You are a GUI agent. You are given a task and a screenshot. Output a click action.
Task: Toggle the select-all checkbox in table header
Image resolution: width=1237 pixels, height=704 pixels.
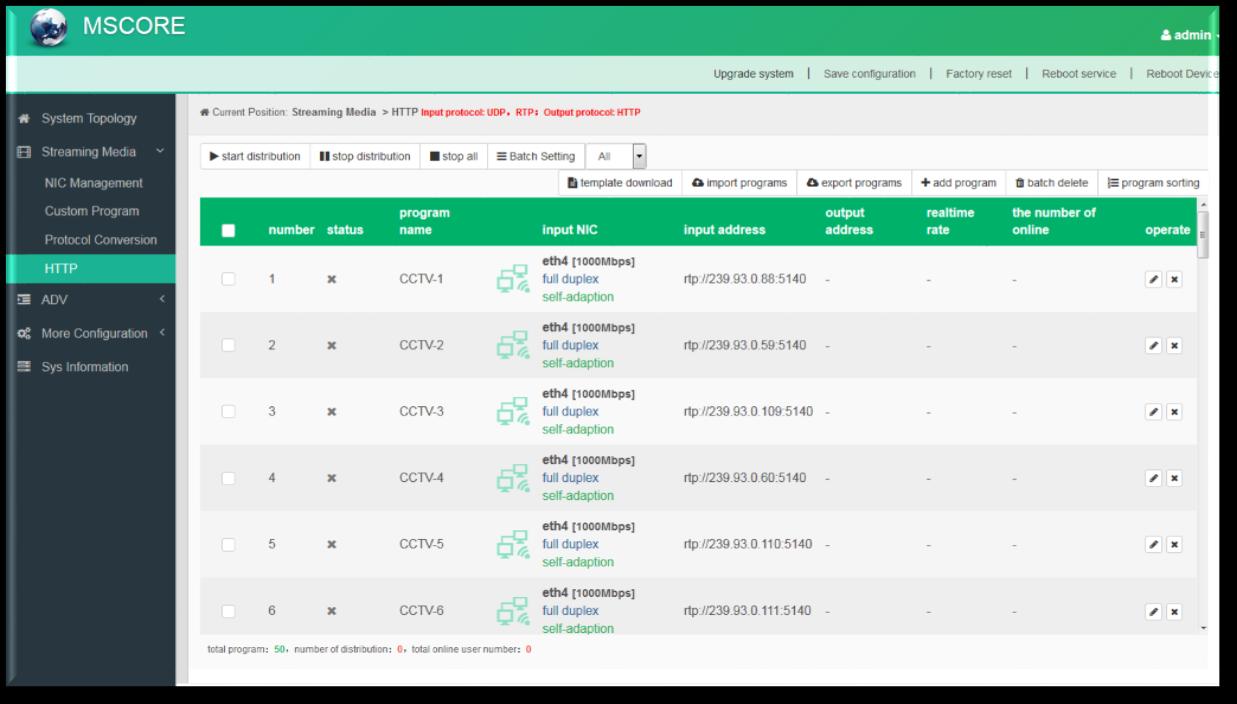coord(228,230)
